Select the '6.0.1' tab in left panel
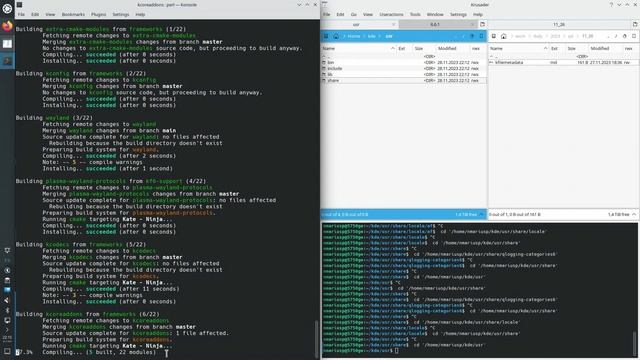The width and height of the screenshot is (640, 360). point(435,24)
